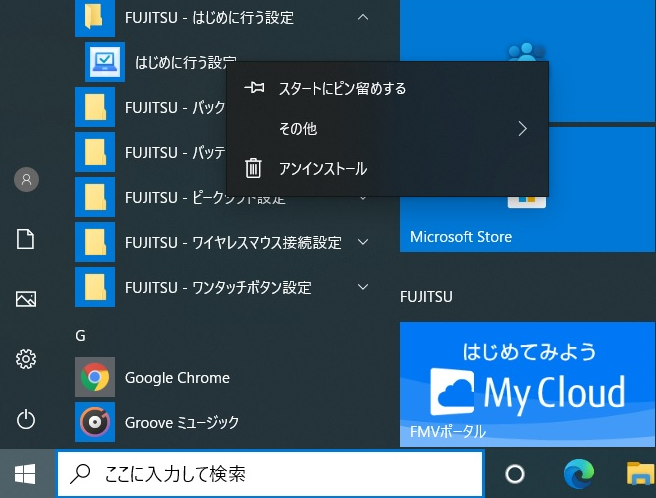
Task: Click the G letter group header
Action: pos(80,336)
